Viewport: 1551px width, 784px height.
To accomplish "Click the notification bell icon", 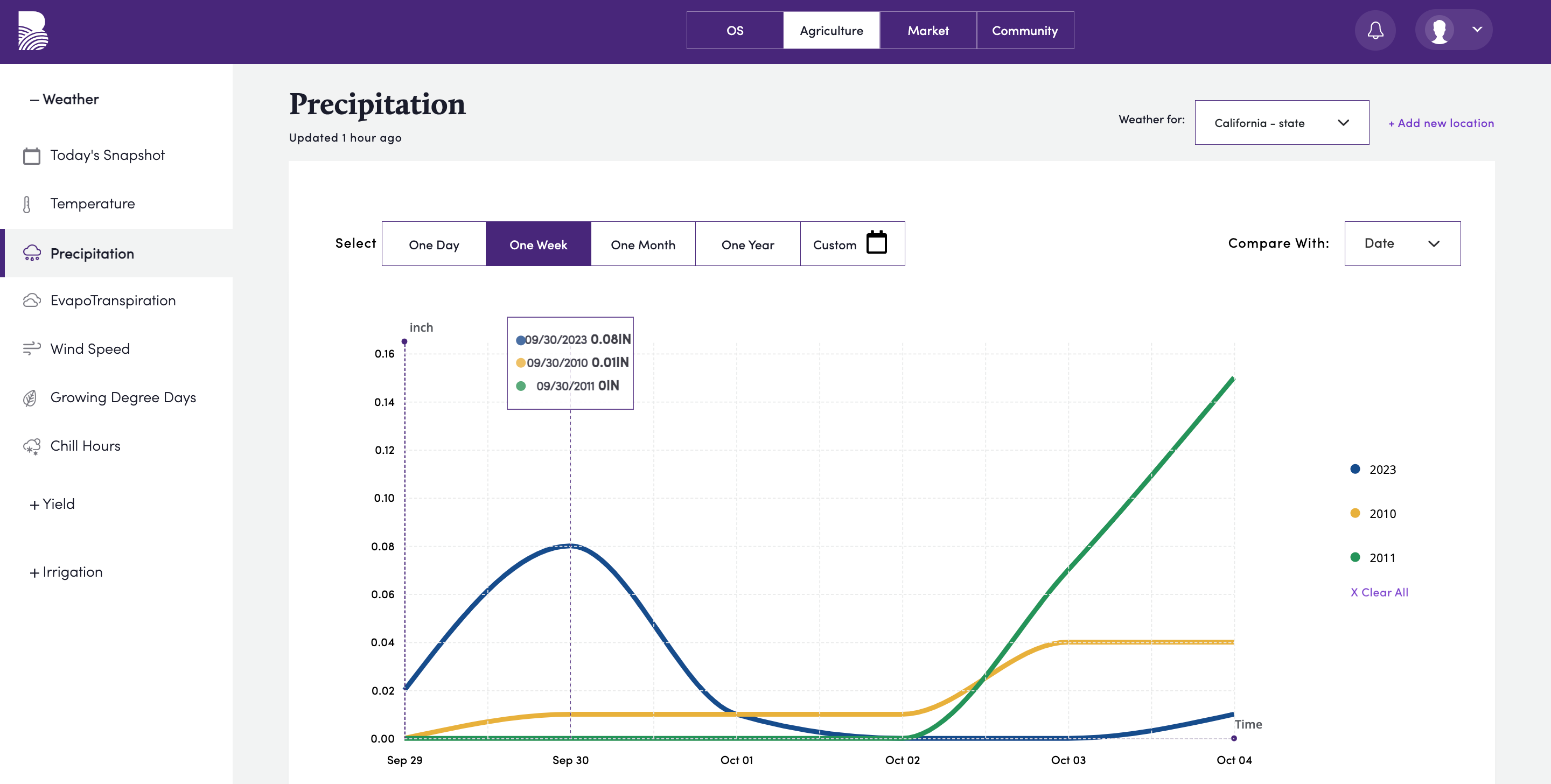I will pyautogui.click(x=1375, y=30).
